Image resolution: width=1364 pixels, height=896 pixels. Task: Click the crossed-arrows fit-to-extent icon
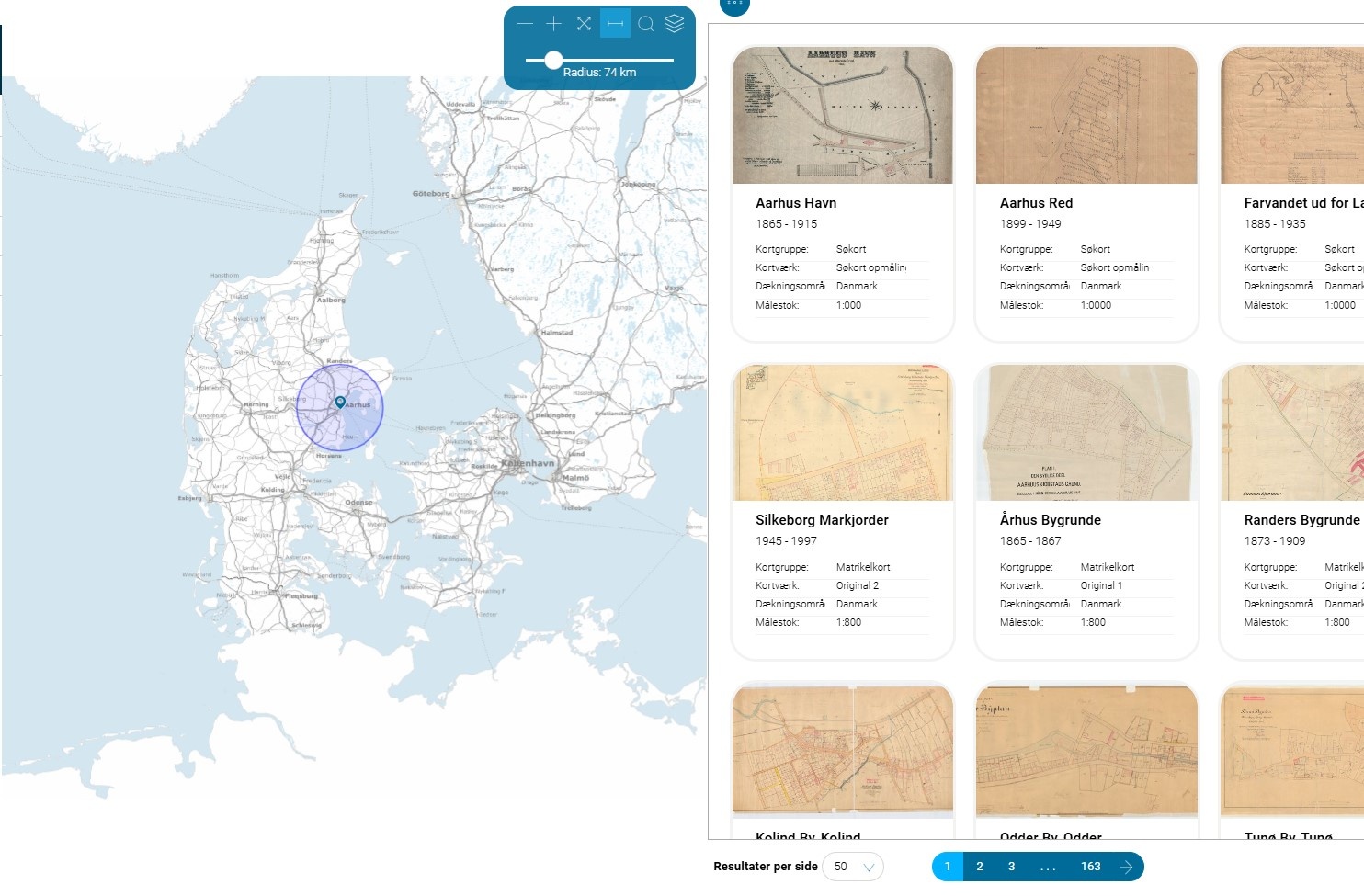tap(584, 24)
